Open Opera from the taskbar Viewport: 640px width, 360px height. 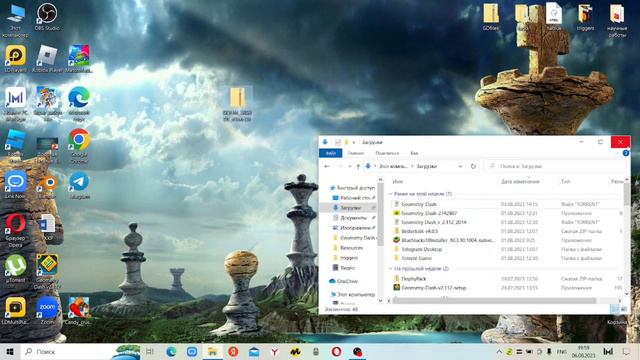pyautogui.click(x=337, y=351)
